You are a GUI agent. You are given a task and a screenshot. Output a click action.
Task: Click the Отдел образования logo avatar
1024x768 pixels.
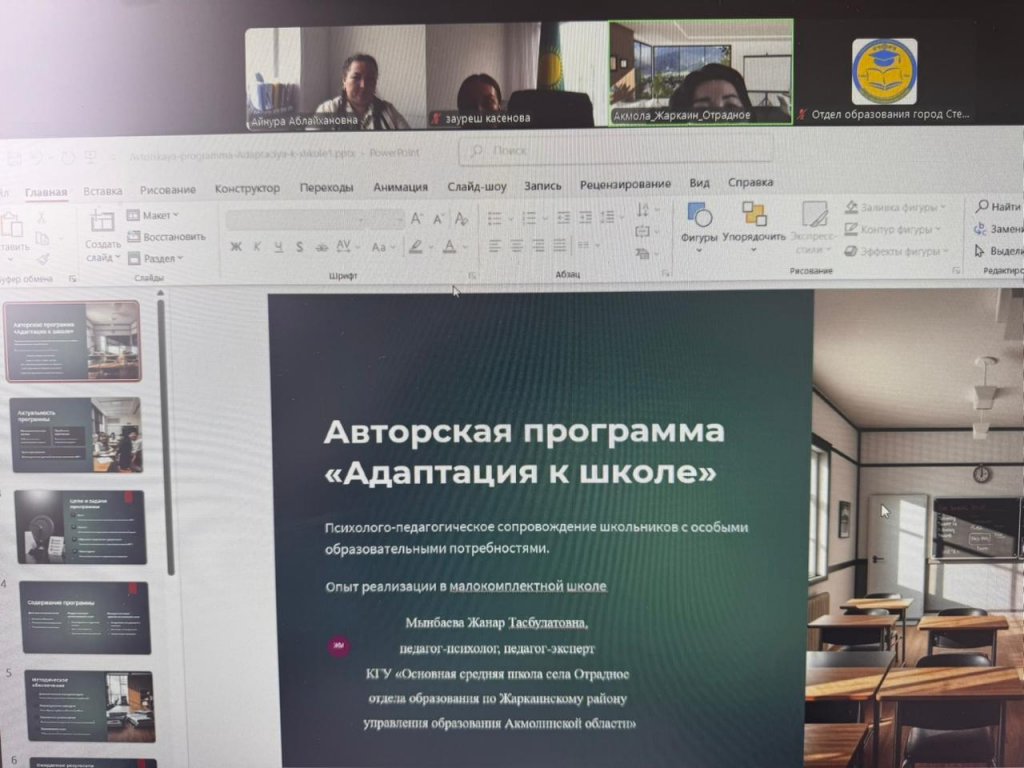(884, 71)
